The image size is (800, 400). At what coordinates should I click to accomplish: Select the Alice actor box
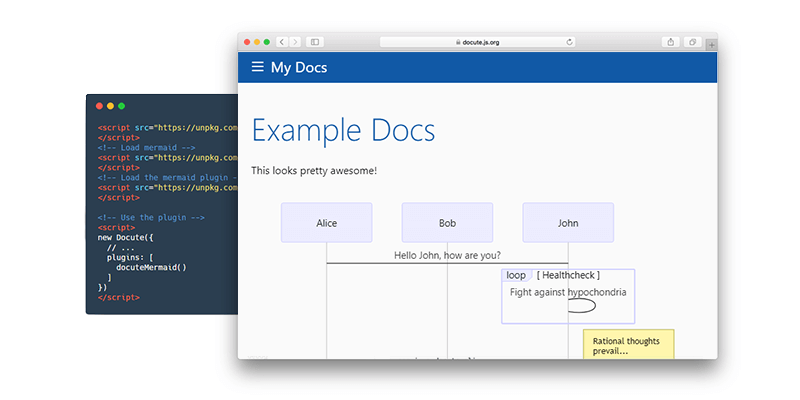[x=327, y=223]
